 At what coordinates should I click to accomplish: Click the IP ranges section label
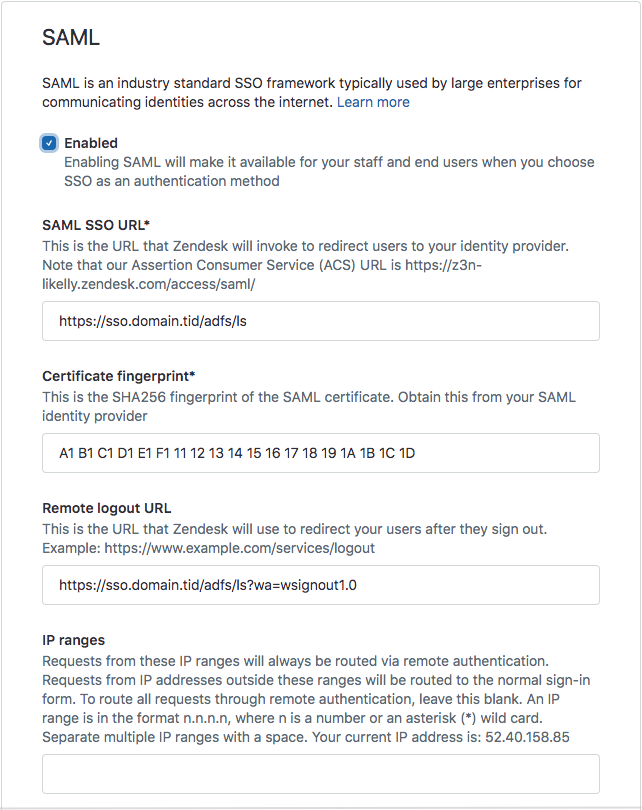pos(73,640)
